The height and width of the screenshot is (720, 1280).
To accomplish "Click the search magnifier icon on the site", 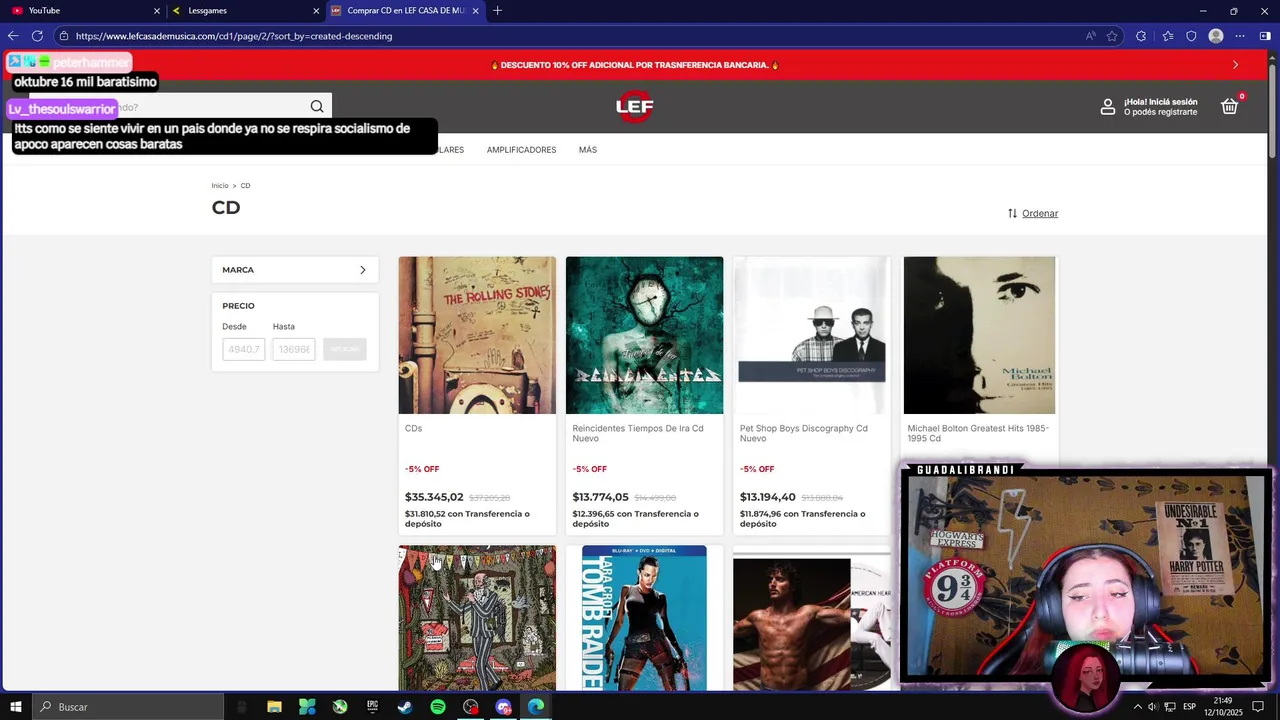I will tap(317, 107).
